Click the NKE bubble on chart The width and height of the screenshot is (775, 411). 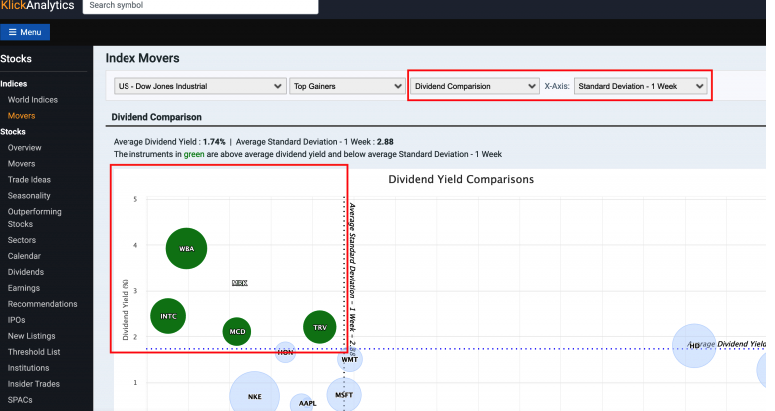pos(255,396)
